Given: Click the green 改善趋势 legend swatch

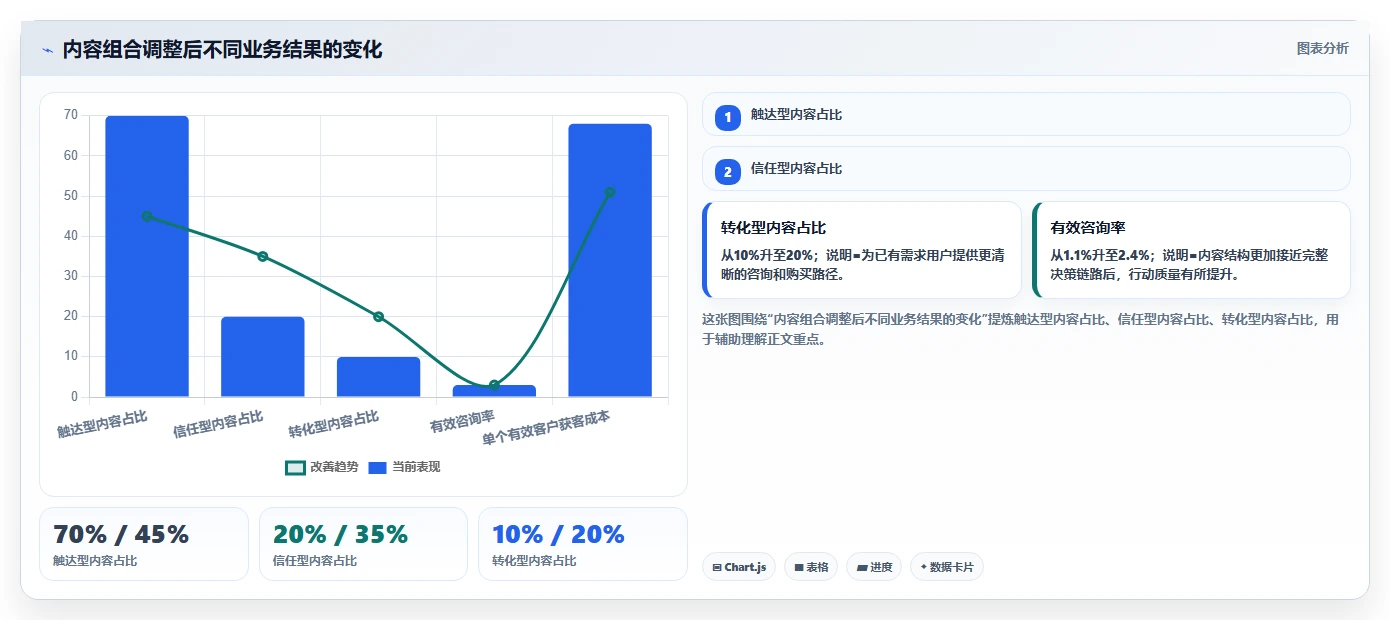Looking at the screenshot, I should click(295, 468).
